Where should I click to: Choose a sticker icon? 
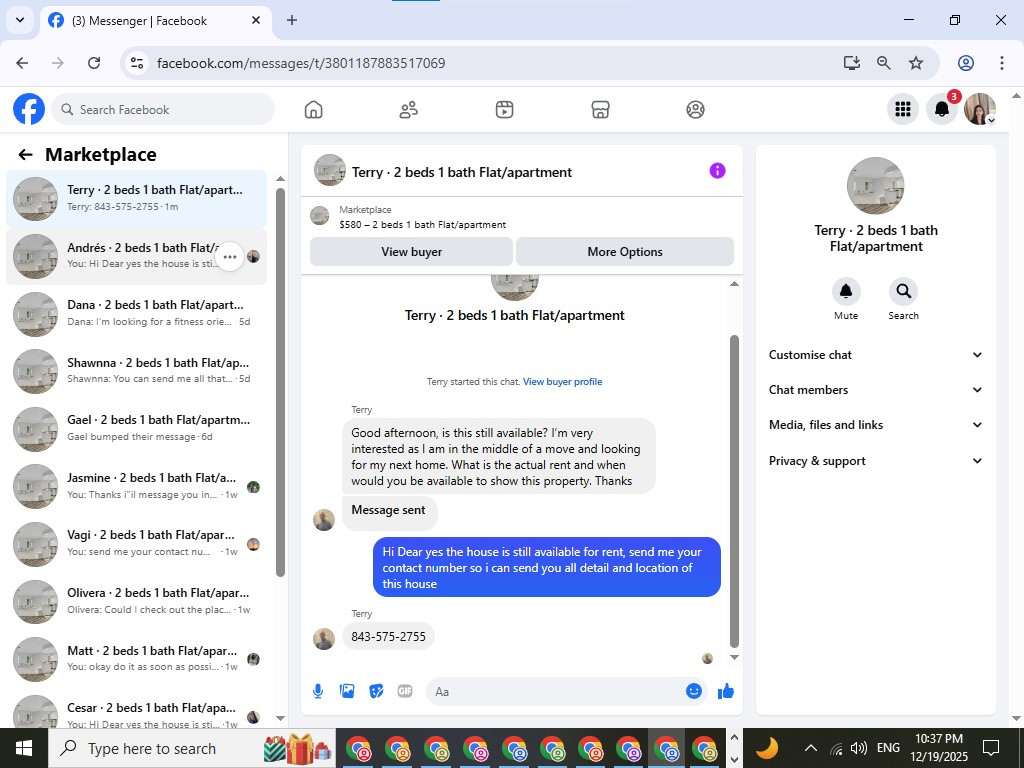pyautogui.click(x=376, y=691)
